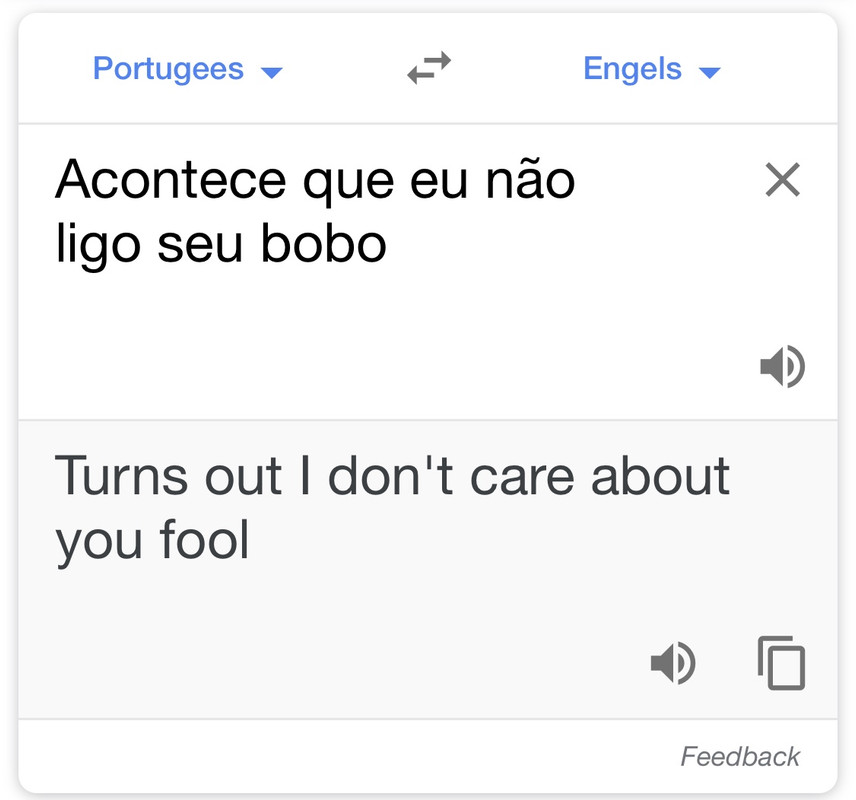Place cursor after 'bobo' in source text
The width and height of the screenshot is (856, 800).
(389, 244)
